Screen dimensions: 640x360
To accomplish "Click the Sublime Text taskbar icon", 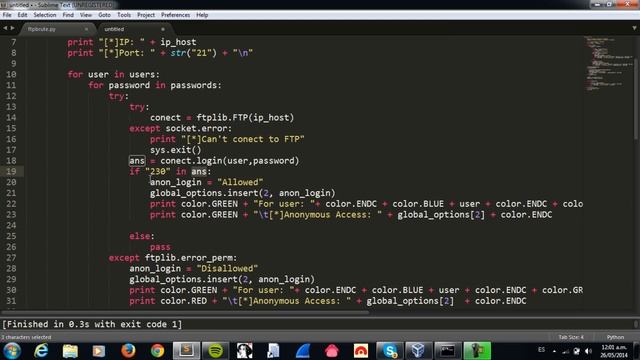I will point(186,351).
